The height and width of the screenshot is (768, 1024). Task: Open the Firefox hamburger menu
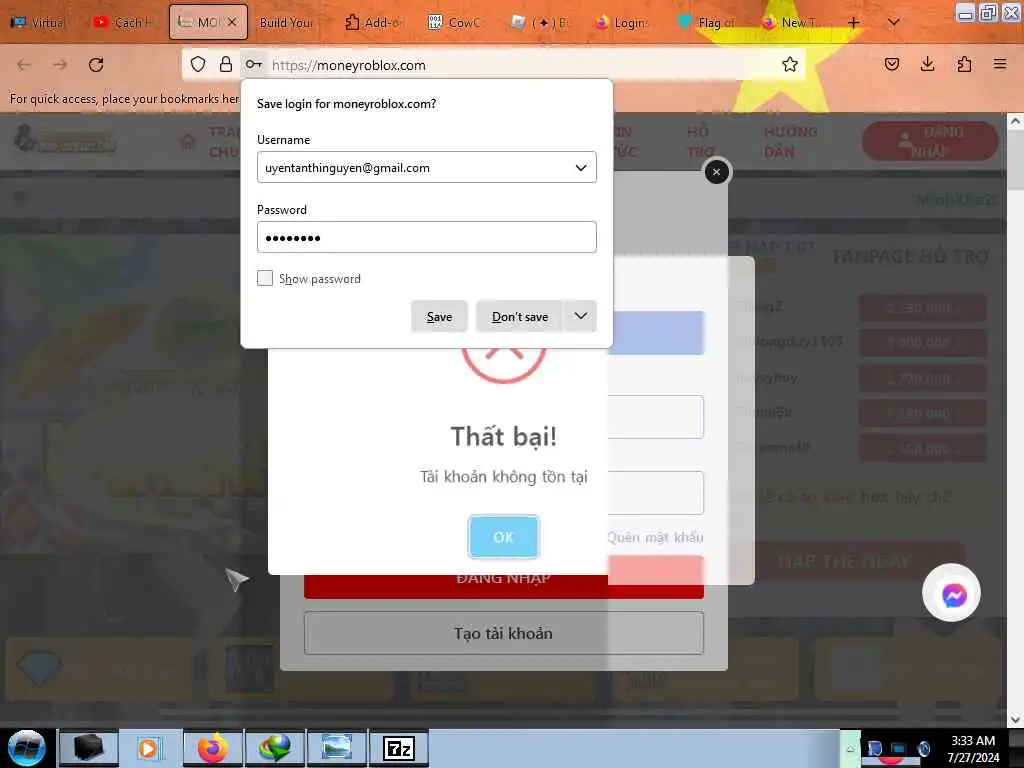(1000, 64)
